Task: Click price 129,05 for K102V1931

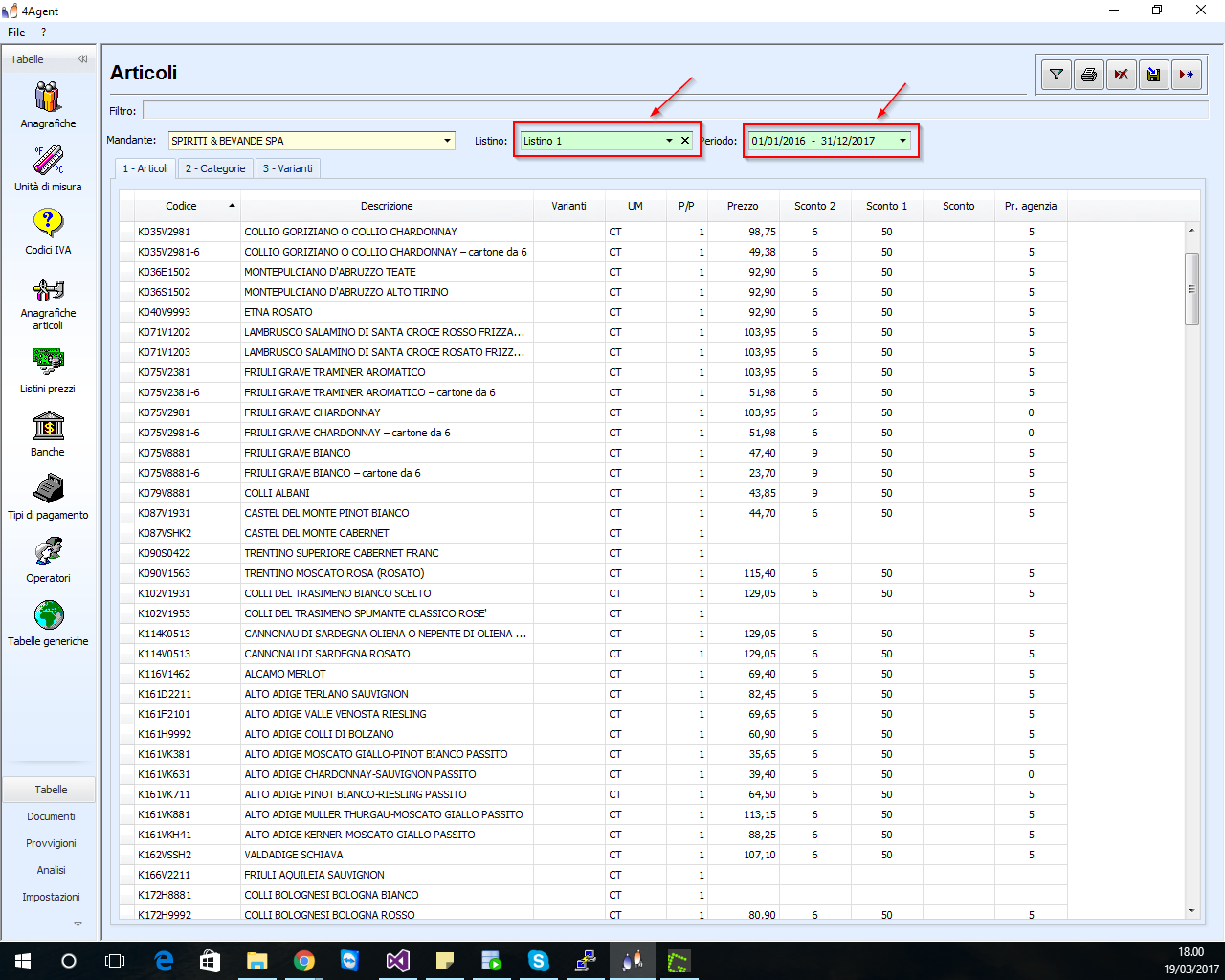Action: point(743,593)
